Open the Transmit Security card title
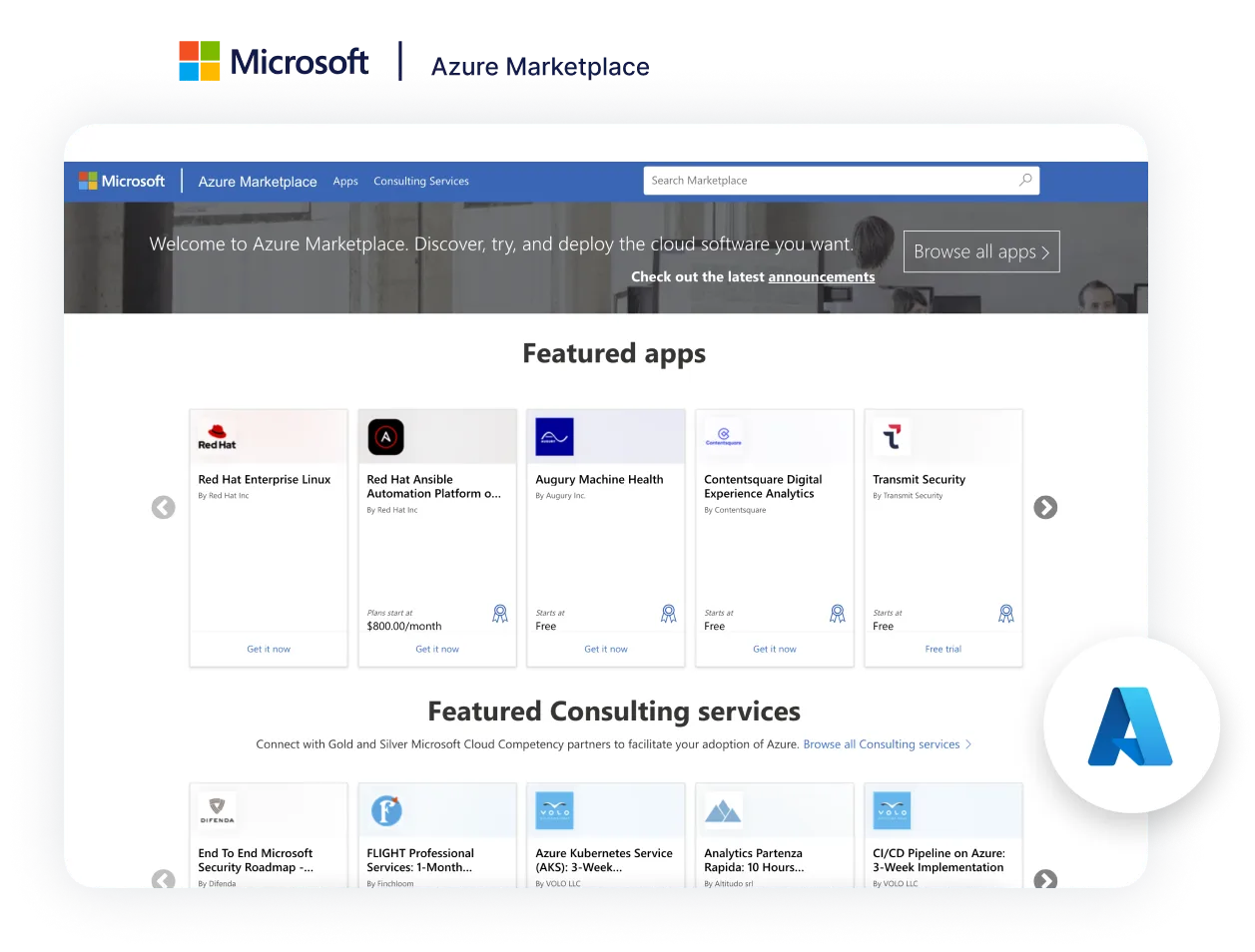 (x=919, y=480)
